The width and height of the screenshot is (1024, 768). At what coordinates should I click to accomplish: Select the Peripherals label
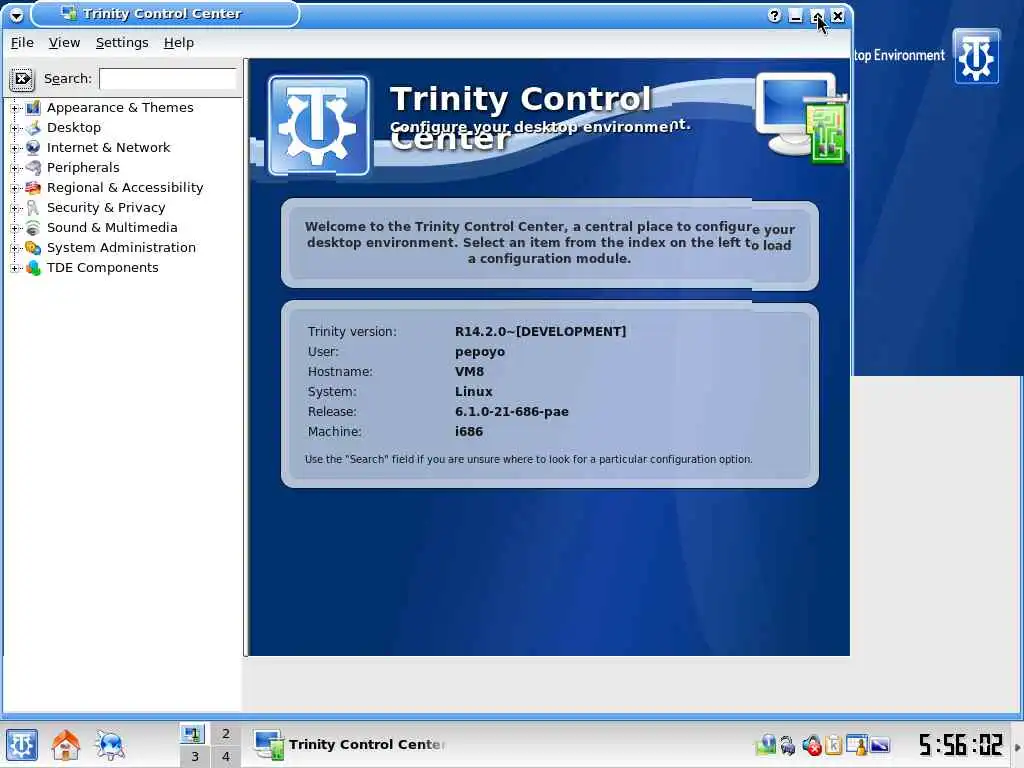(x=83, y=168)
